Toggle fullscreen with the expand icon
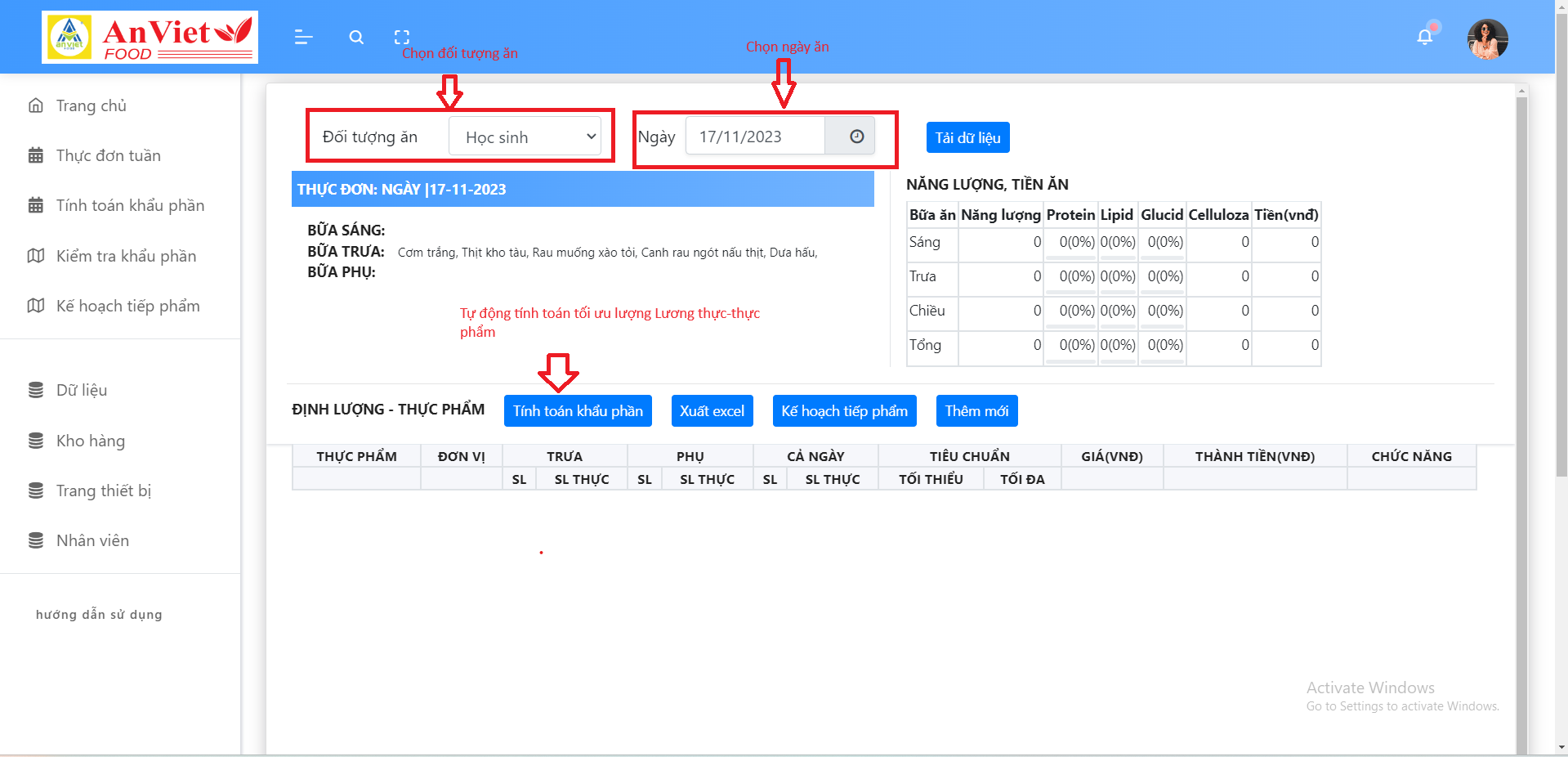1568x757 pixels. click(x=402, y=36)
